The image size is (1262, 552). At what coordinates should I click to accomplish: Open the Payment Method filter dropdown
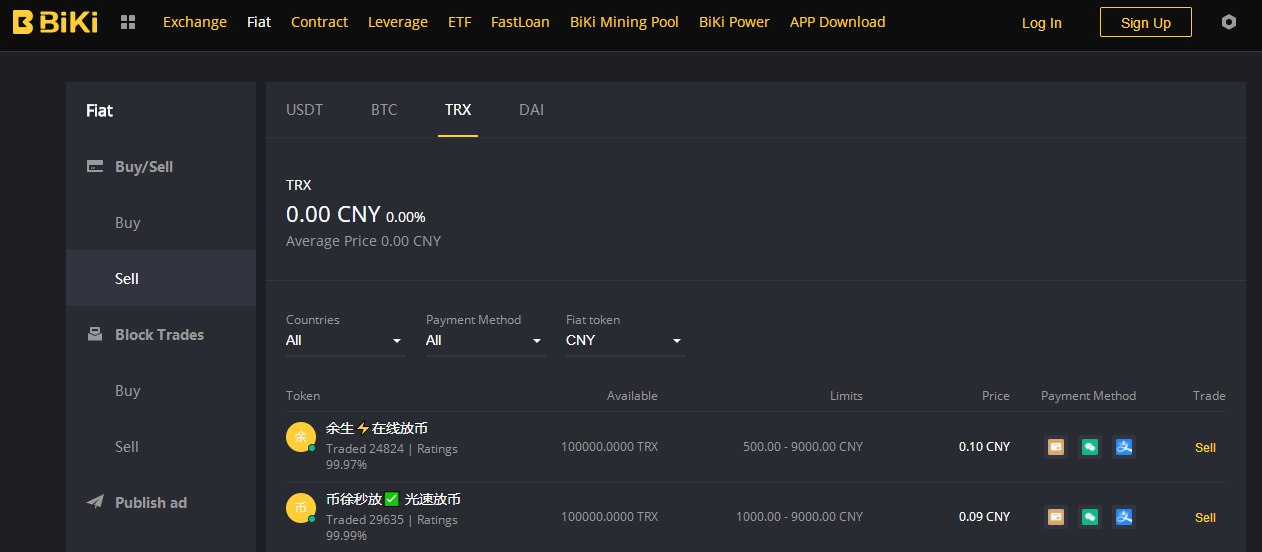(x=486, y=341)
